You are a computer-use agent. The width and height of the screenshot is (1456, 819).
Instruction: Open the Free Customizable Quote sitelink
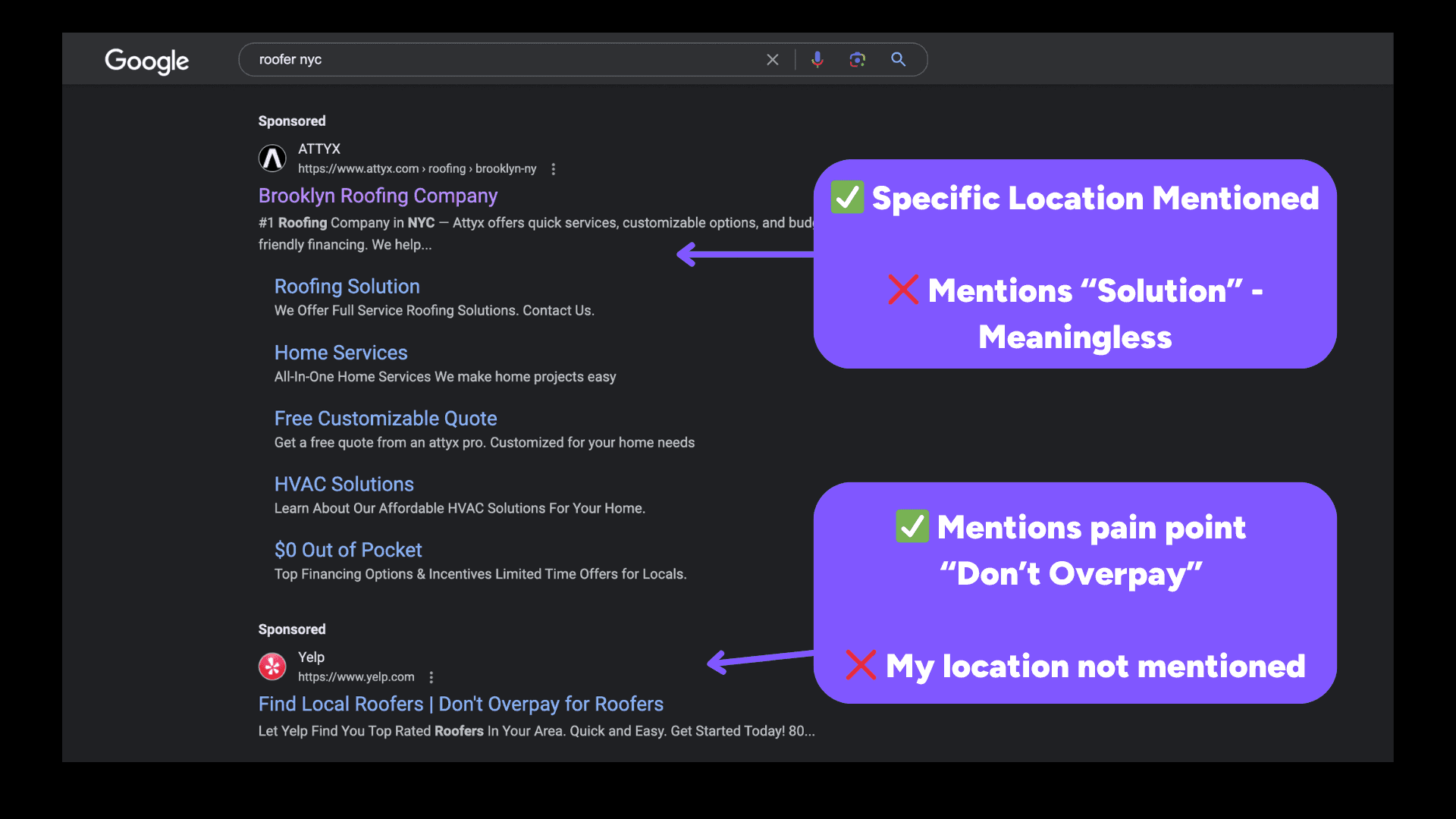click(x=385, y=419)
